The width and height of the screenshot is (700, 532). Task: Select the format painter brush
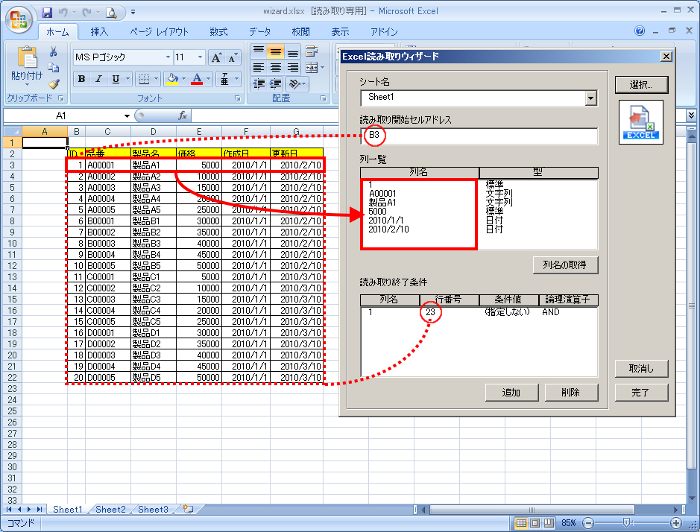pos(54,83)
